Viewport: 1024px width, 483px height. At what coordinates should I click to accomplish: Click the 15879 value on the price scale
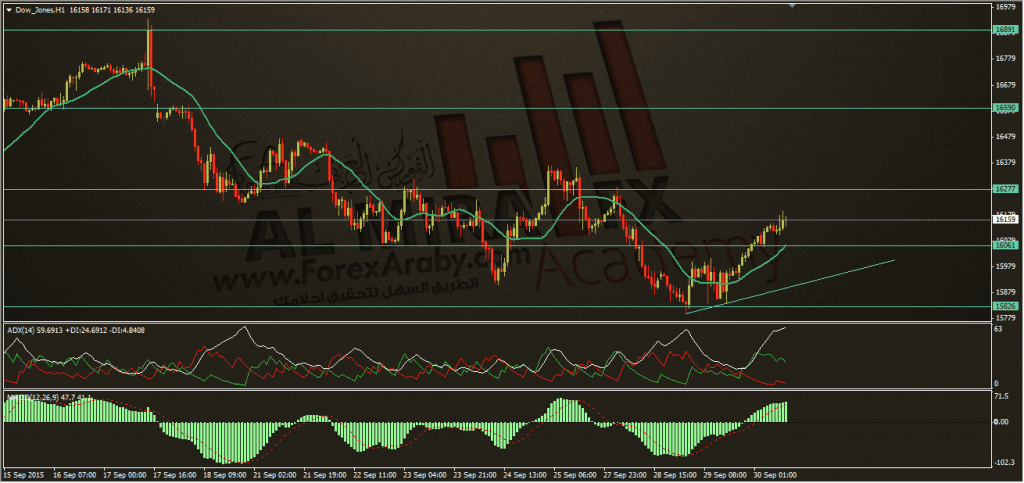1006,292
